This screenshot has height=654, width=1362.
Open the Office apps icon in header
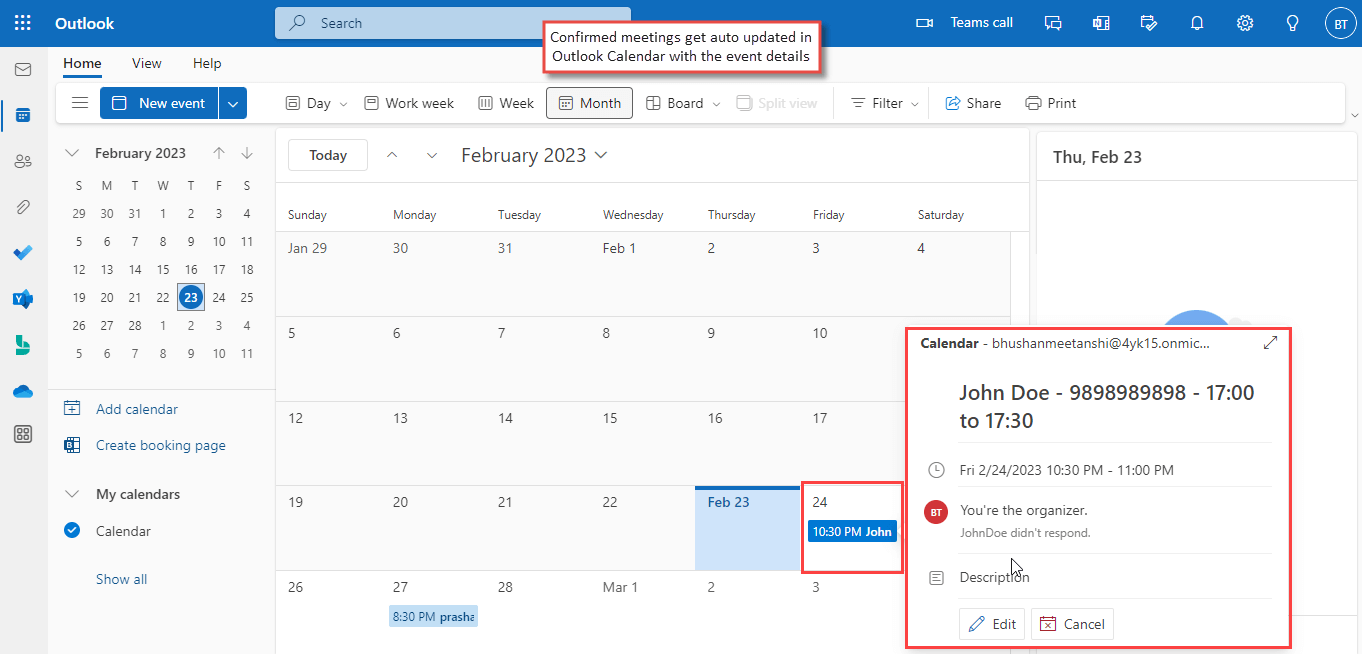pos(1101,23)
